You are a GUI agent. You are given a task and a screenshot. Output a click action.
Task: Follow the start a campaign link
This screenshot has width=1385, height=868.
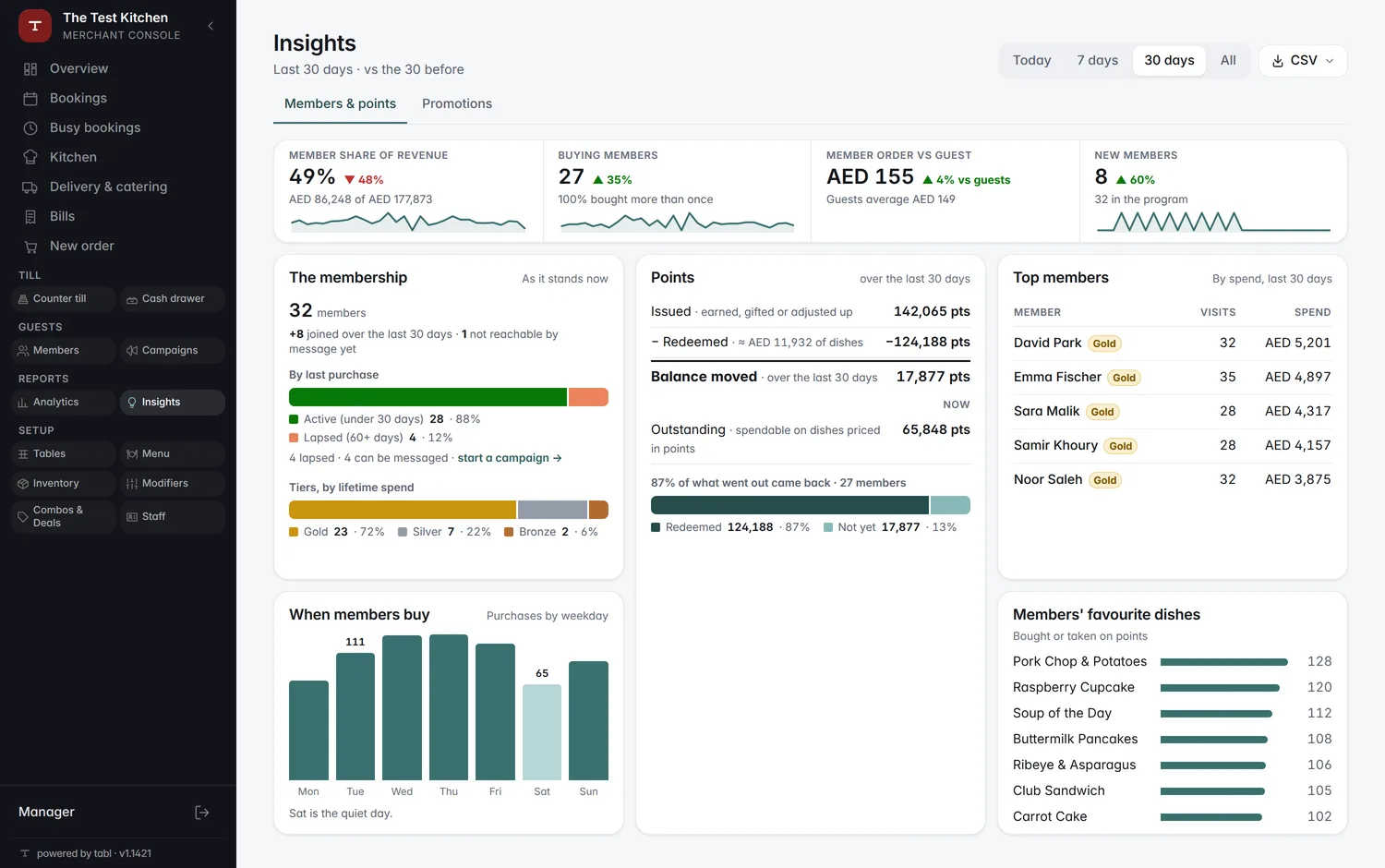pos(510,458)
